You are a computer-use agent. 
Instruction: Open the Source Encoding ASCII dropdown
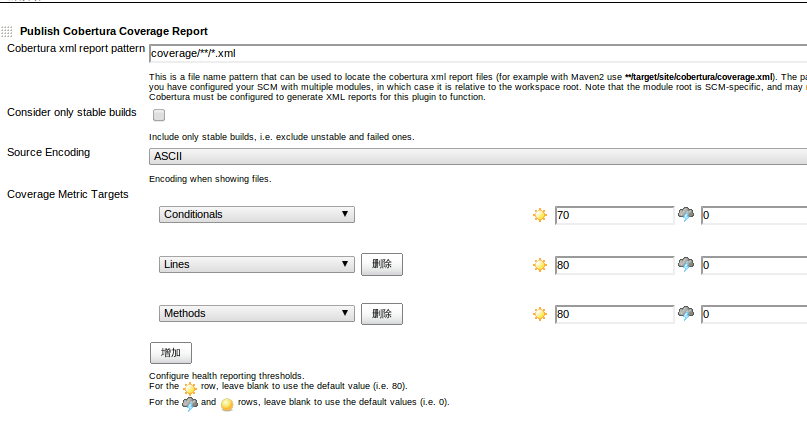[478, 156]
